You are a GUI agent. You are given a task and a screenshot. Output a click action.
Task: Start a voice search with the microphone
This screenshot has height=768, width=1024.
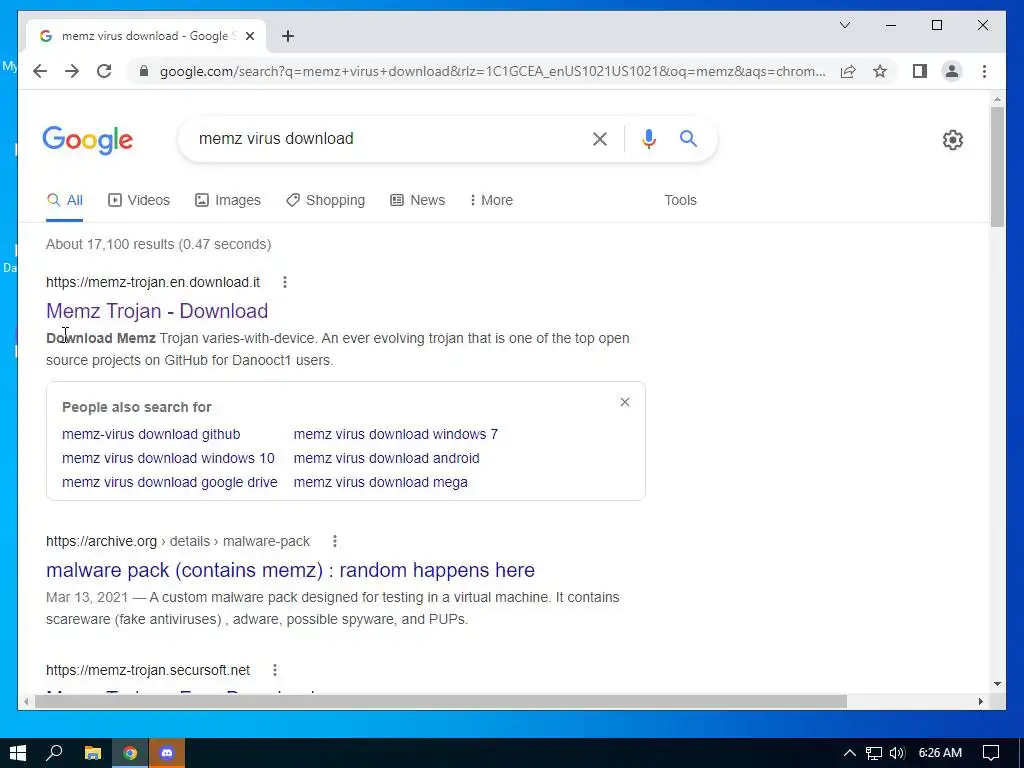(648, 138)
